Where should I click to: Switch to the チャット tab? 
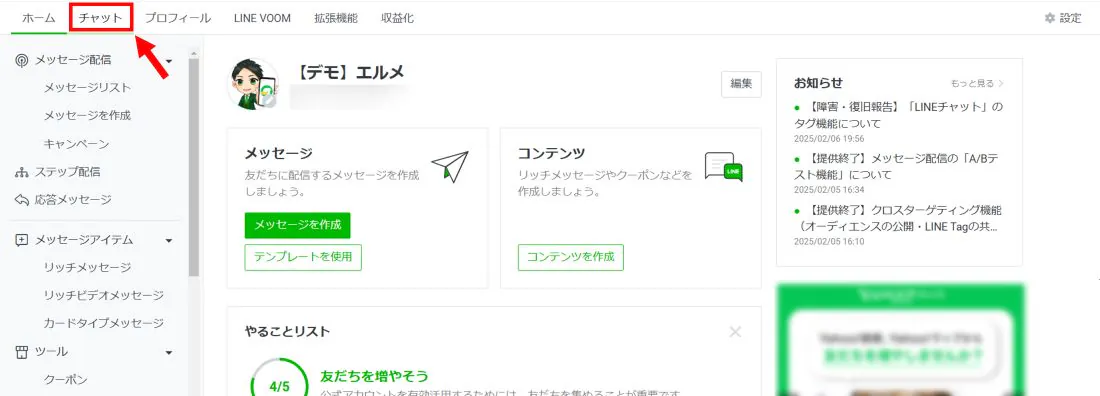(101, 18)
